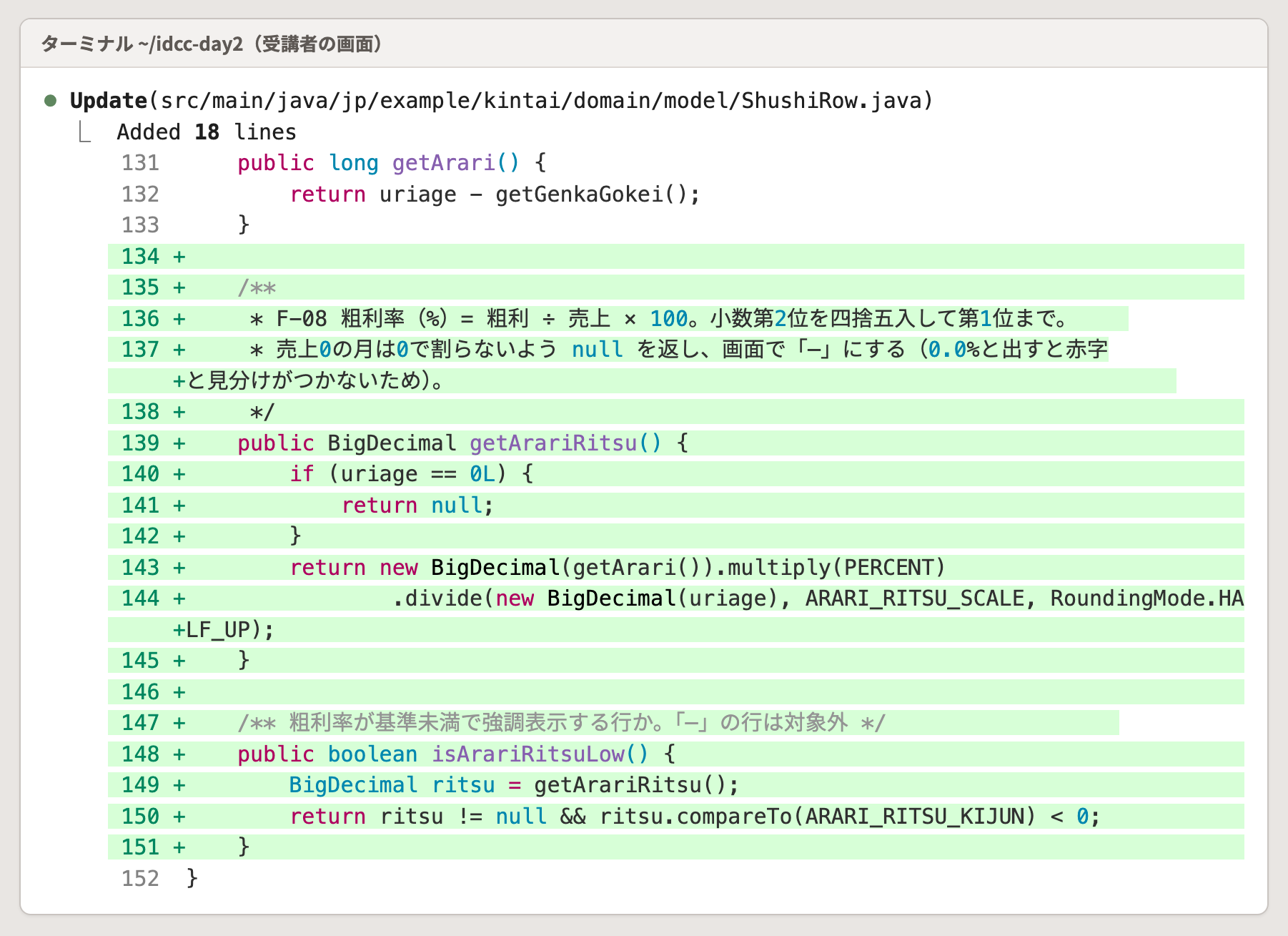Image resolution: width=1288 pixels, height=936 pixels.
Task: Select line number 131
Action: (x=140, y=163)
